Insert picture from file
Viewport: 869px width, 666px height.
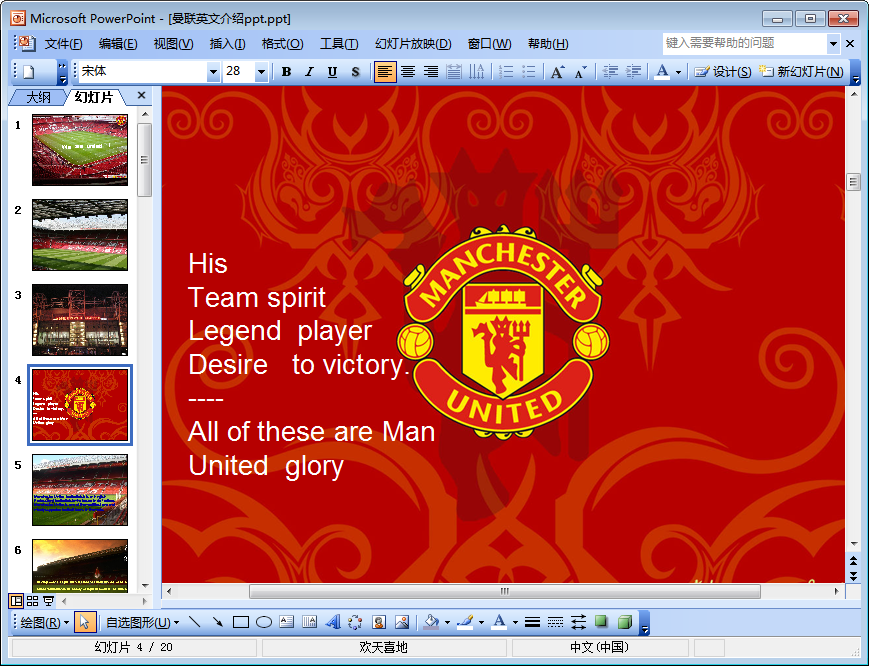click(402, 622)
